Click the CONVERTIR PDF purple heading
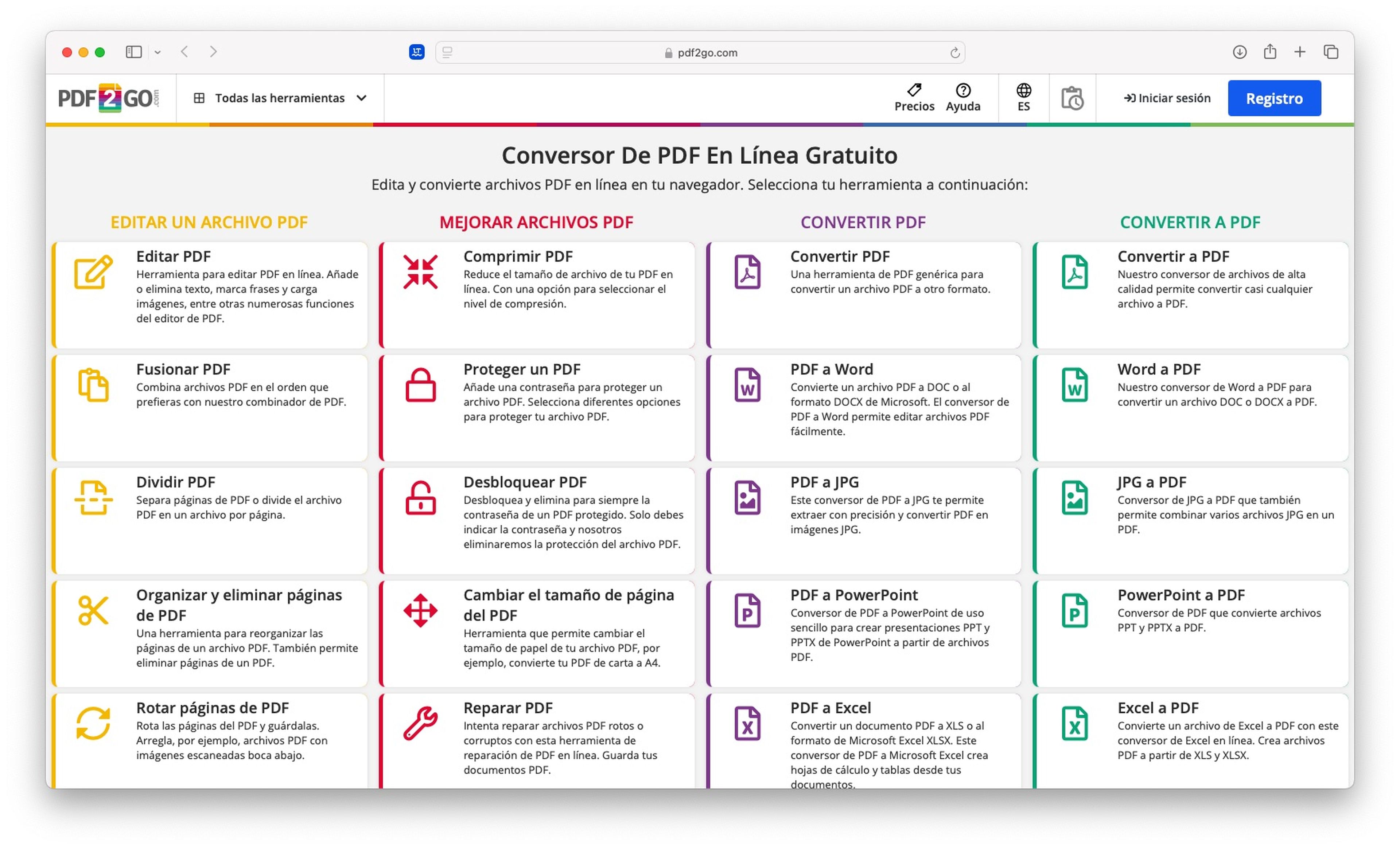This screenshot has width=1400, height=849. [x=863, y=222]
